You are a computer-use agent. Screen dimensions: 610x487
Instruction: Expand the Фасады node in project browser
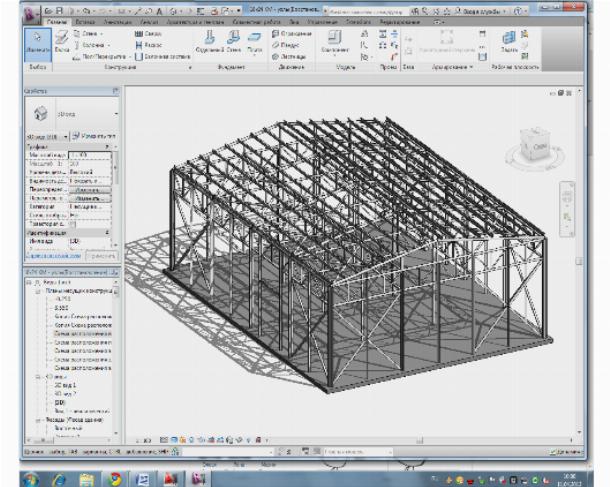click(36, 418)
